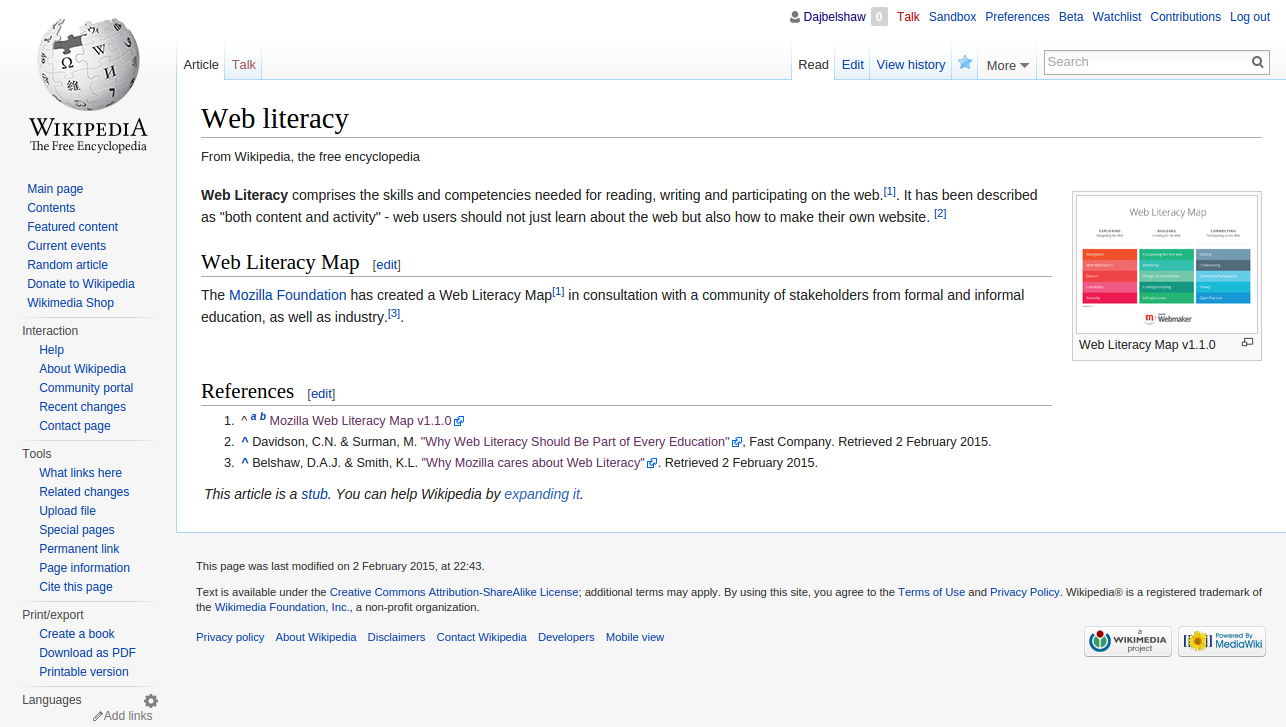Click the enlarge icon under the thumbnail
Viewport: 1286px width, 727px height.
tap(1247, 343)
